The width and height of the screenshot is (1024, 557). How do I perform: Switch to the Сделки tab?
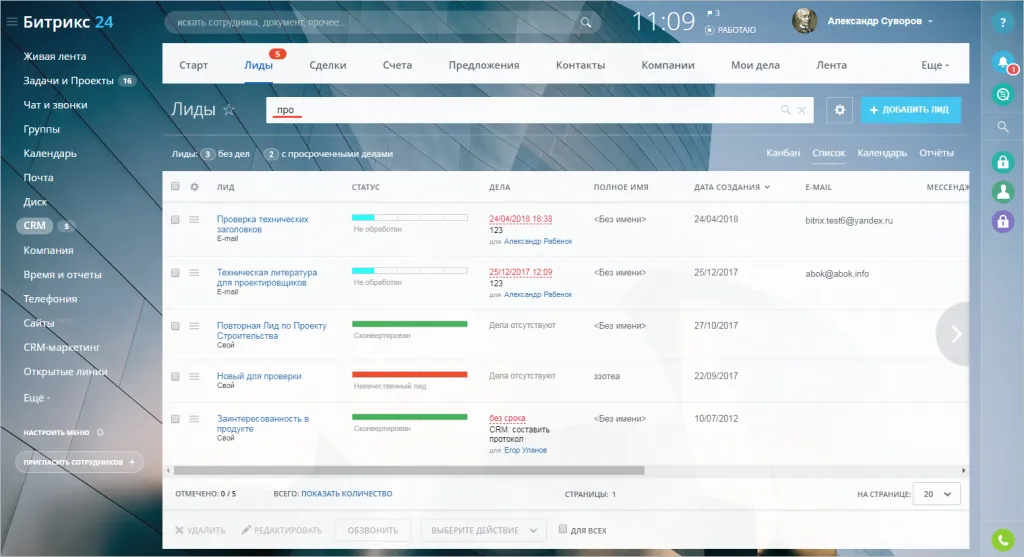click(x=328, y=65)
